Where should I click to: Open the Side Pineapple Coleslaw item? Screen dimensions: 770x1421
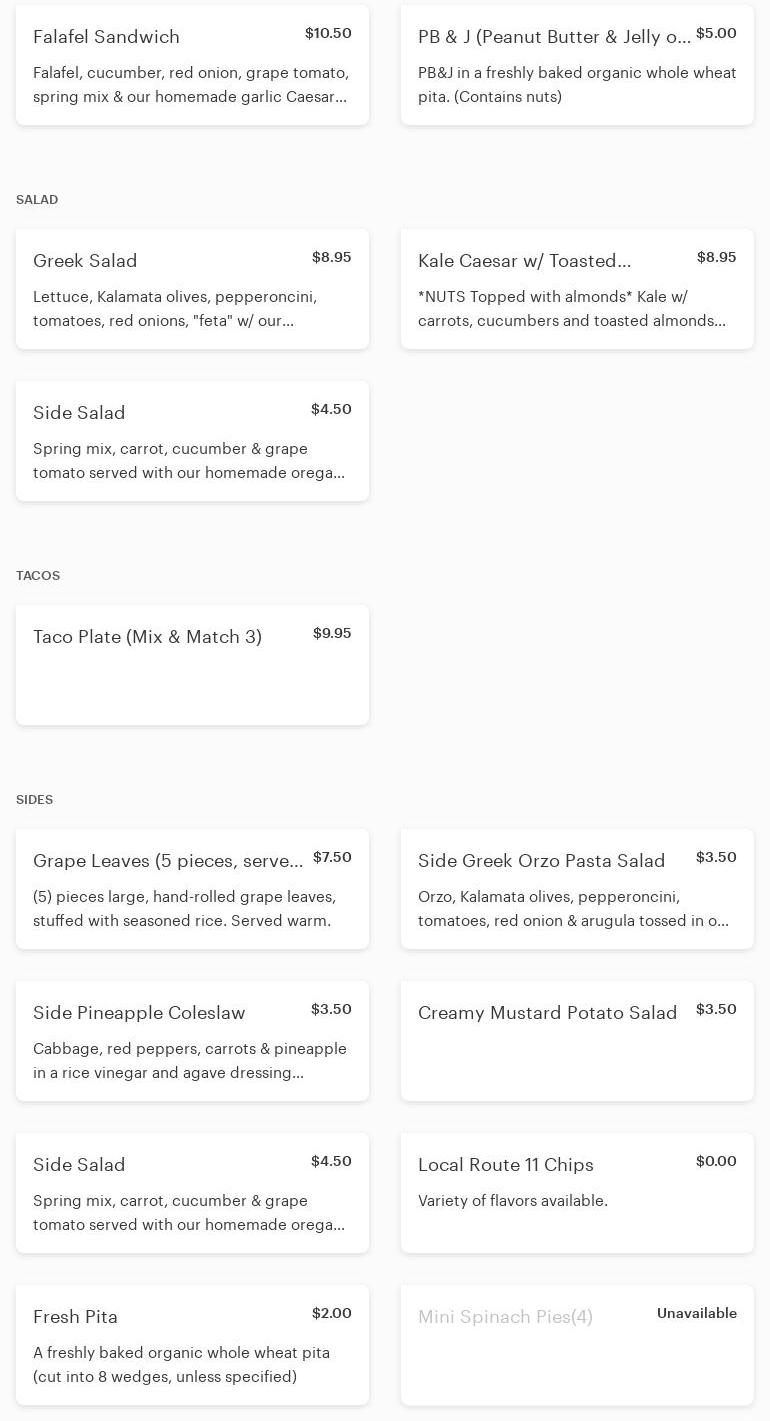[192, 1041]
